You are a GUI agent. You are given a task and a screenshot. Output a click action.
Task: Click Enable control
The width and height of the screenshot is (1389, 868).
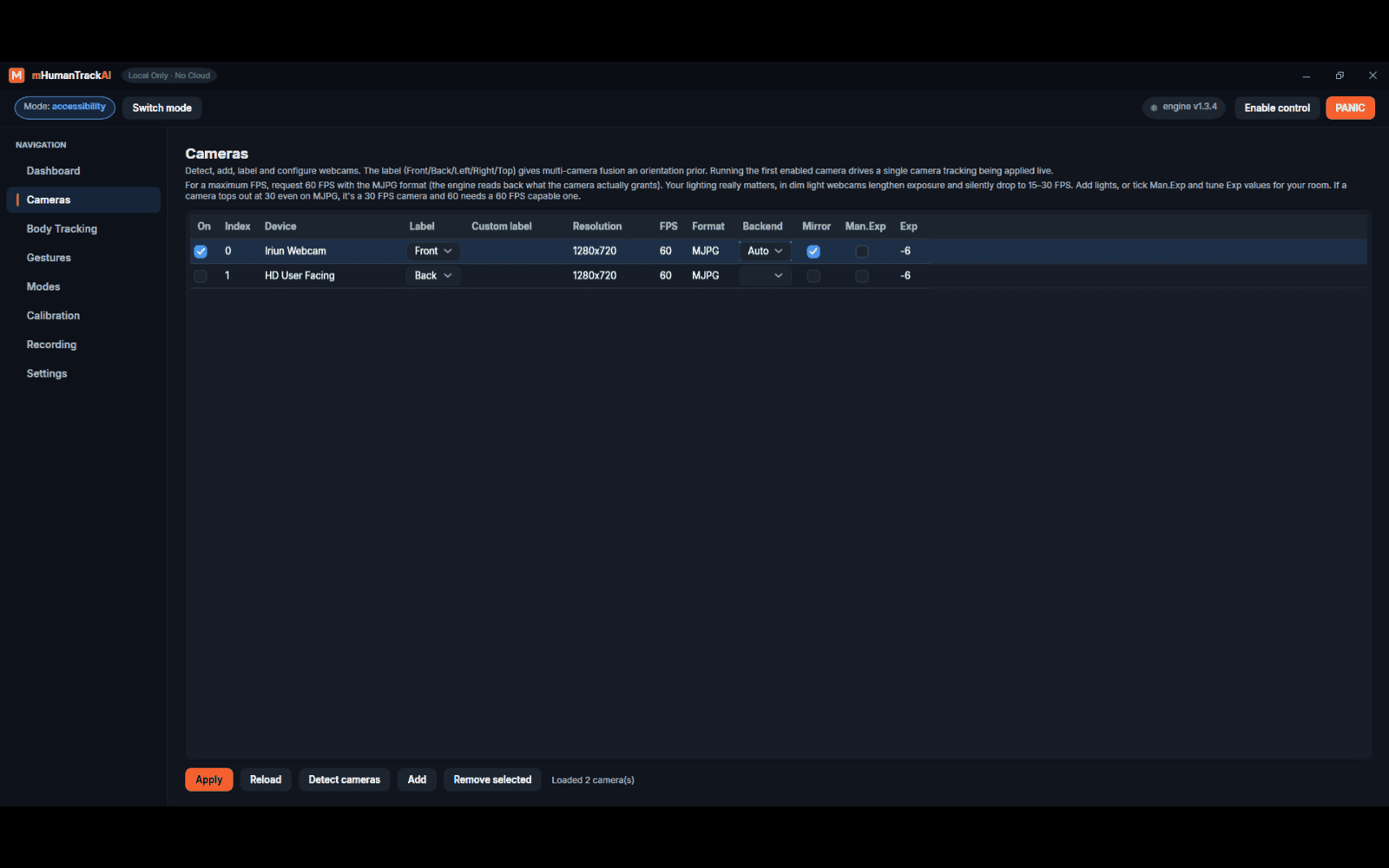click(1277, 108)
